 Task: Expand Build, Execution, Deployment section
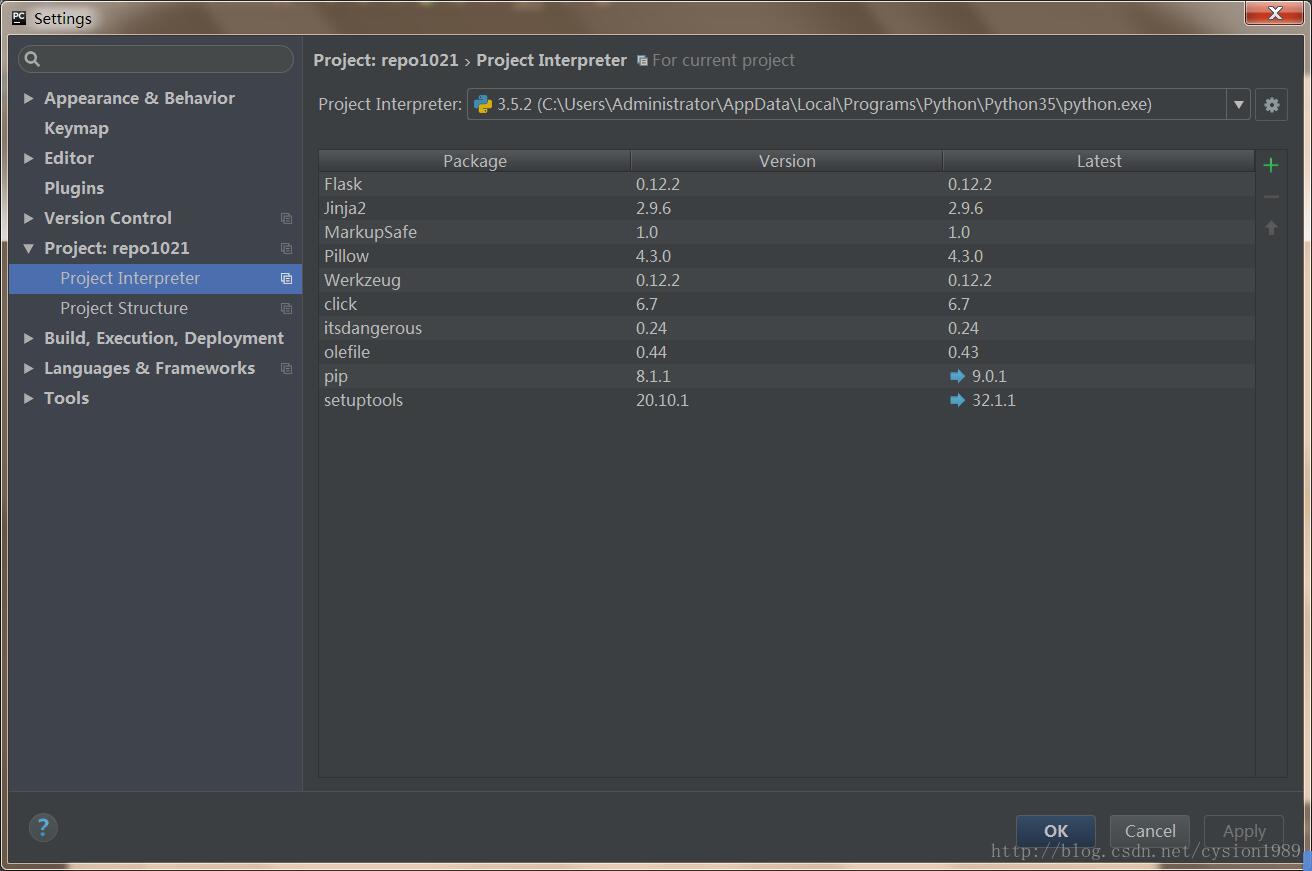pos(28,338)
